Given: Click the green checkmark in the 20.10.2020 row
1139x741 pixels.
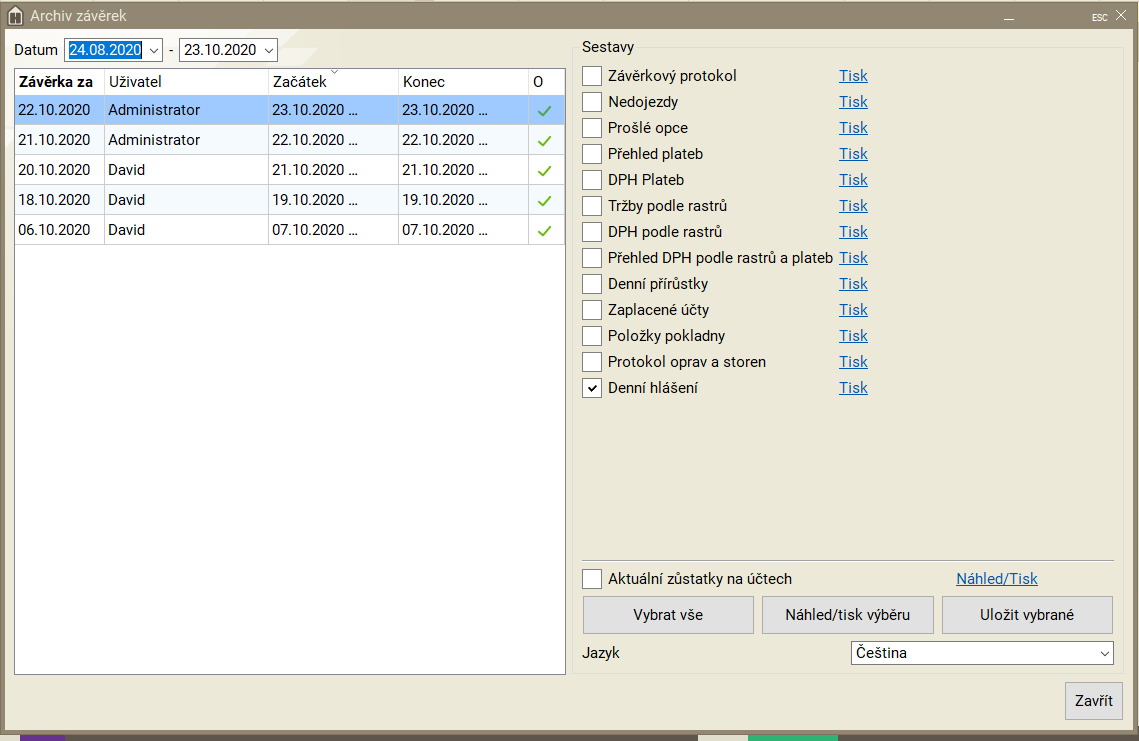Looking at the screenshot, I should pyautogui.click(x=545, y=171).
